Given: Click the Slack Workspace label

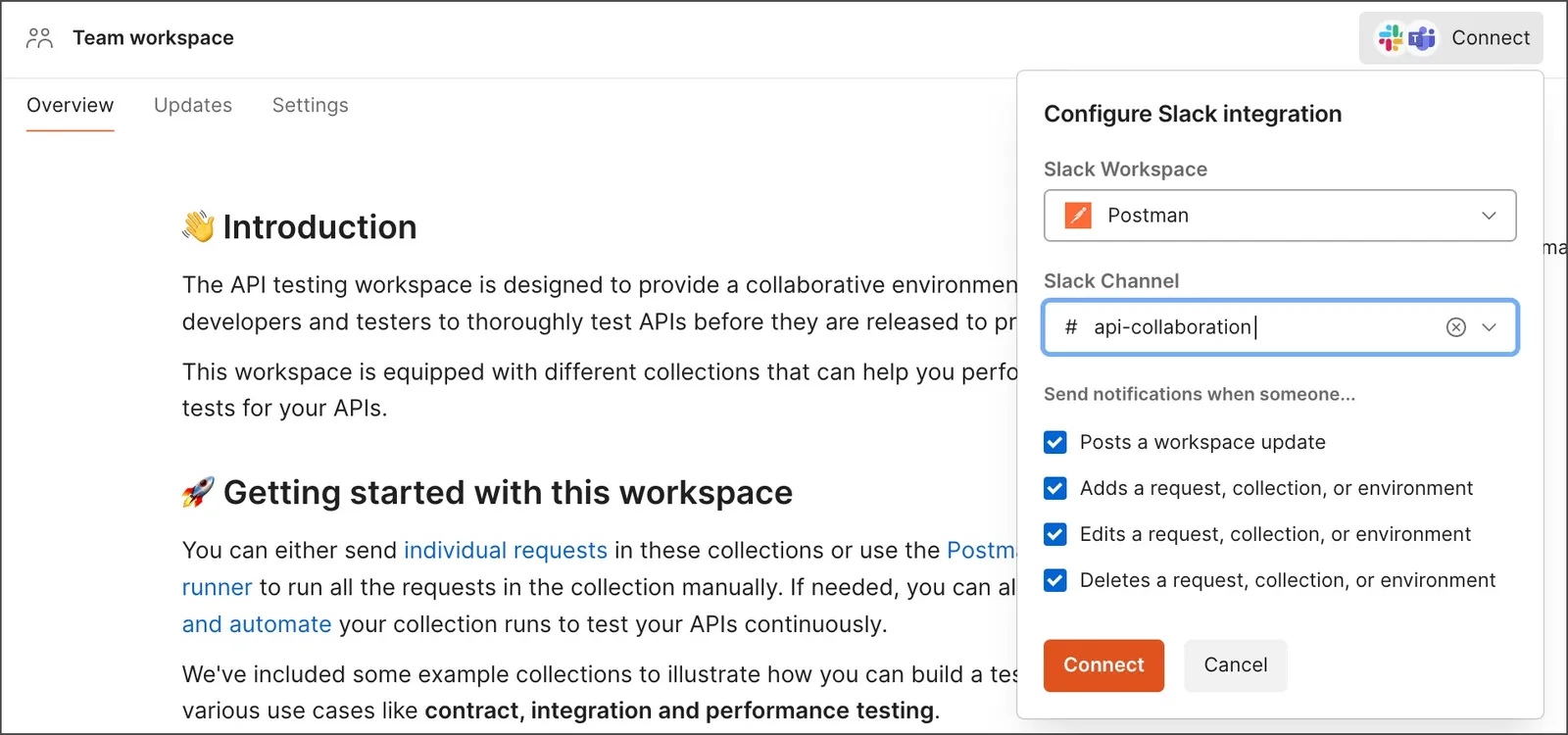Looking at the screenshot, I should (x=1125, y=170).
